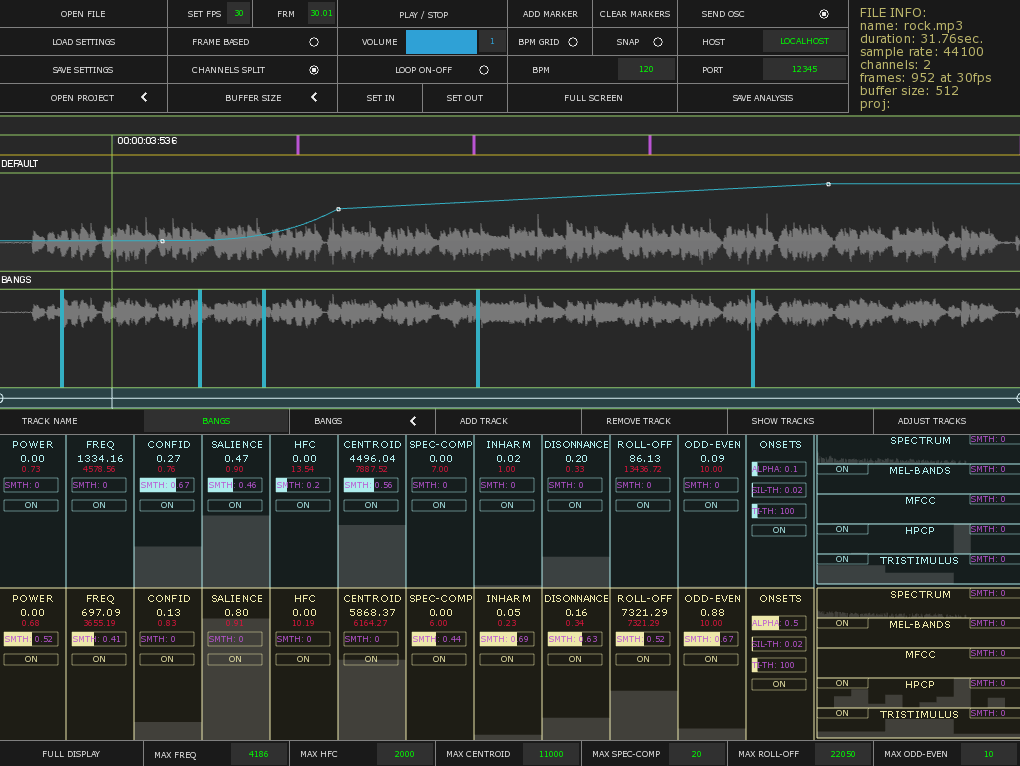Screen dimensions: 1020x766
Task: Click the Set In button
Action: point(381,98)
